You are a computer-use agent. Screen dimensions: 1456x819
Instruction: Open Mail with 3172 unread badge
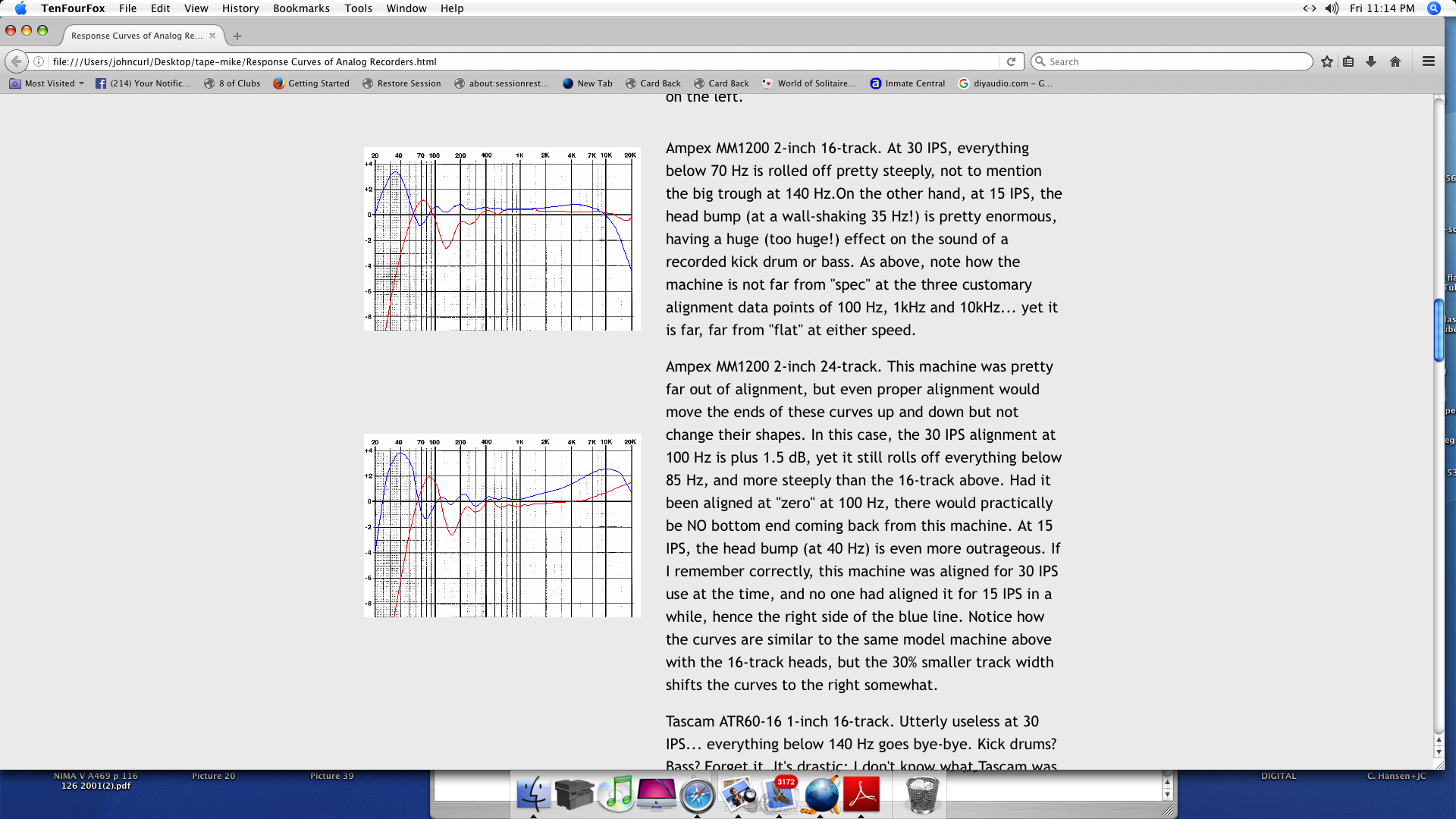[x=780, y=795]
